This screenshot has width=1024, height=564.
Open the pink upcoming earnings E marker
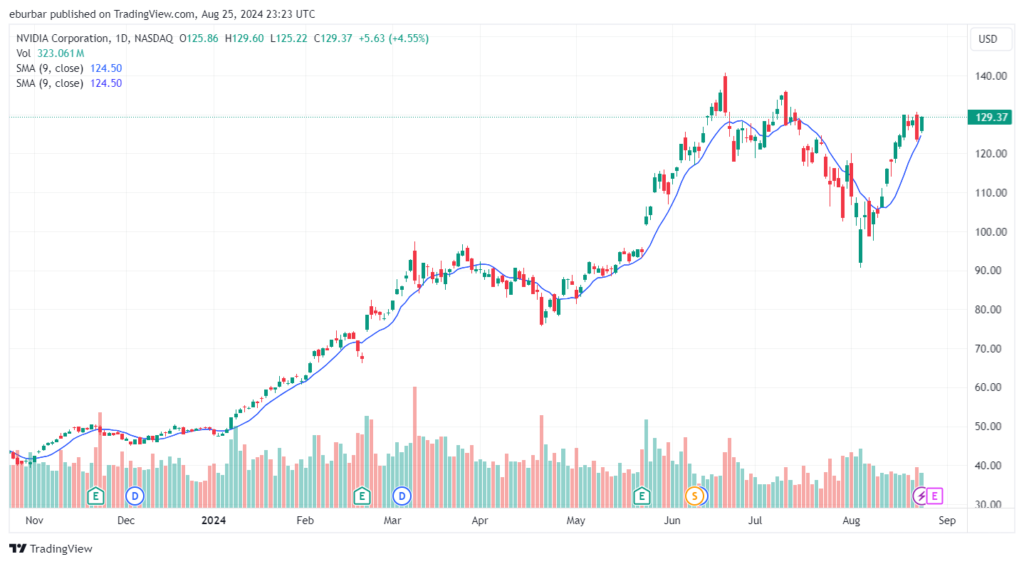(x=935, y=495)
